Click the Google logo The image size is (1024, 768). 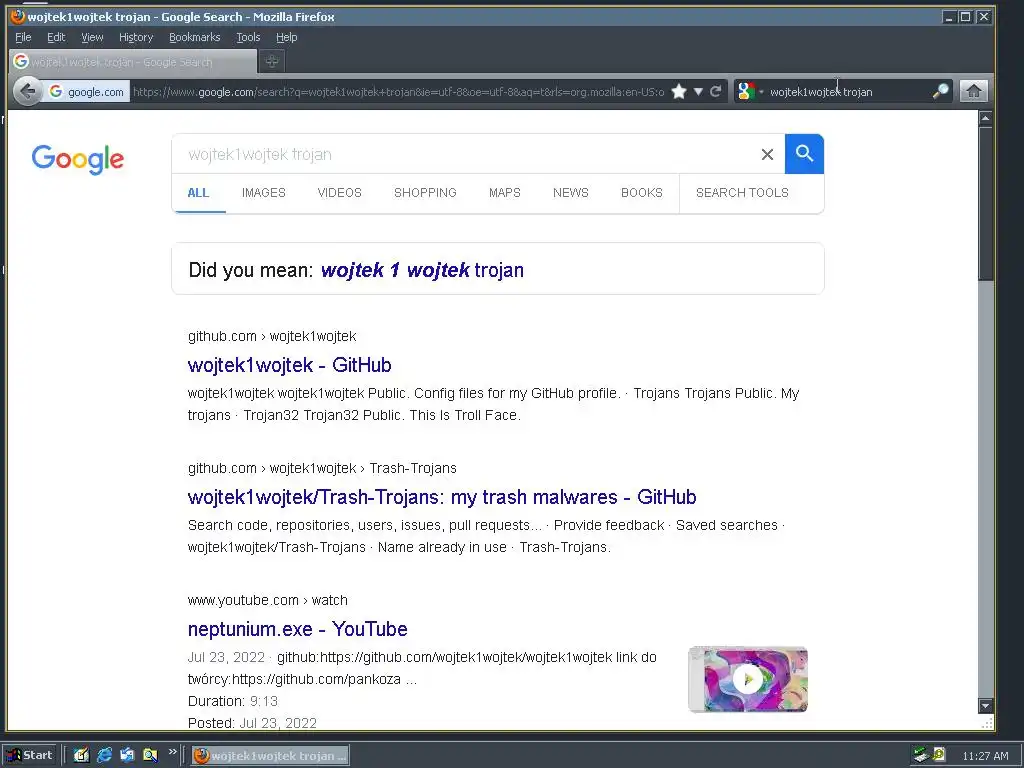78,159
